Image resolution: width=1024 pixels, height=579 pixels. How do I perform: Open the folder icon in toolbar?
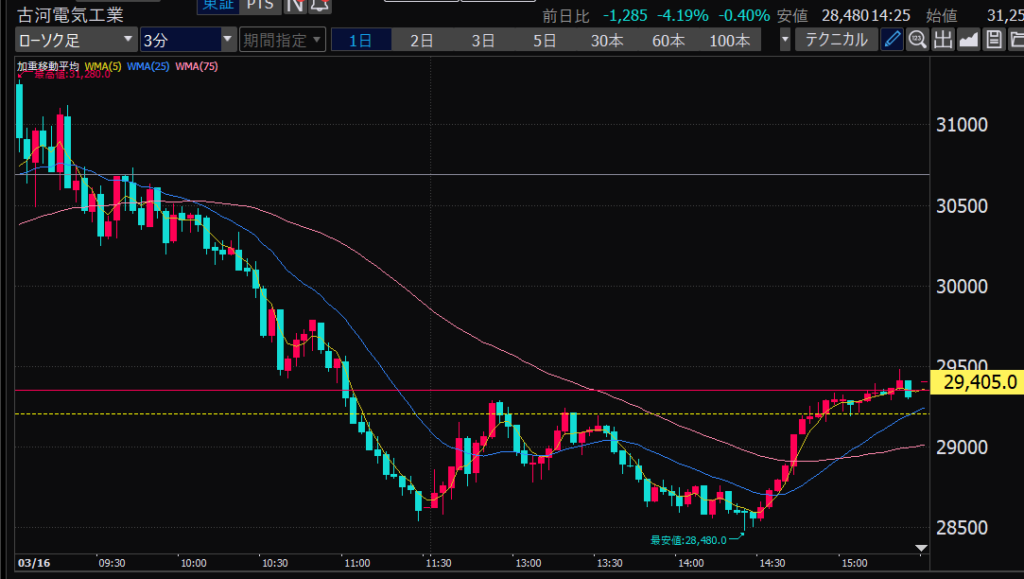coord(1015,40)
